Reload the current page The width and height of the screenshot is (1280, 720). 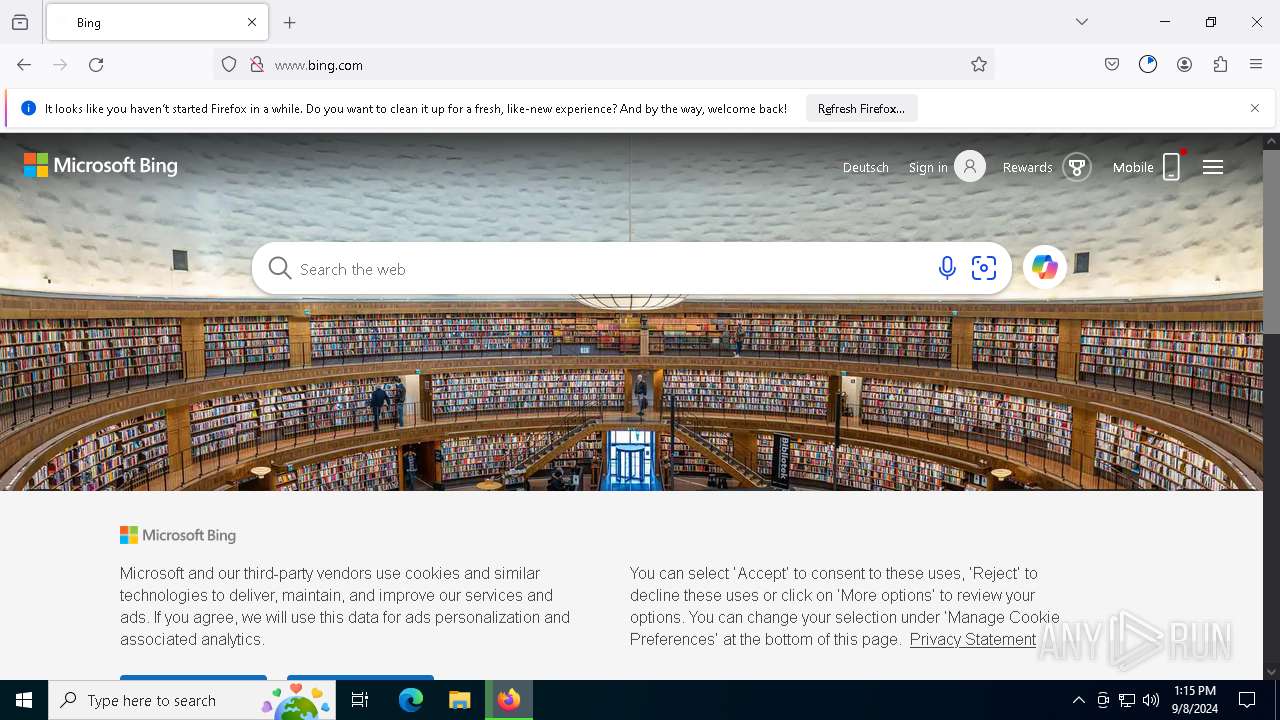click(96, 65)
